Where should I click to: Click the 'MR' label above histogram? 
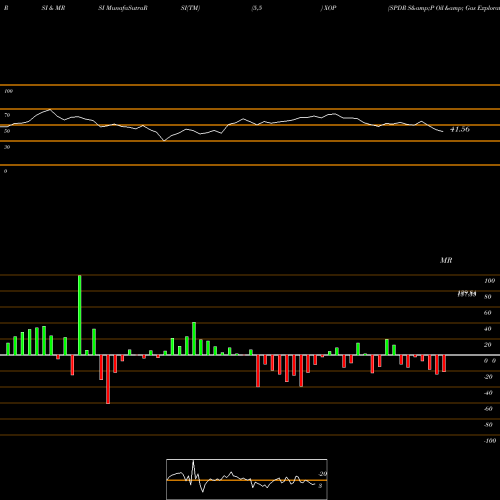tap(446, 260)
